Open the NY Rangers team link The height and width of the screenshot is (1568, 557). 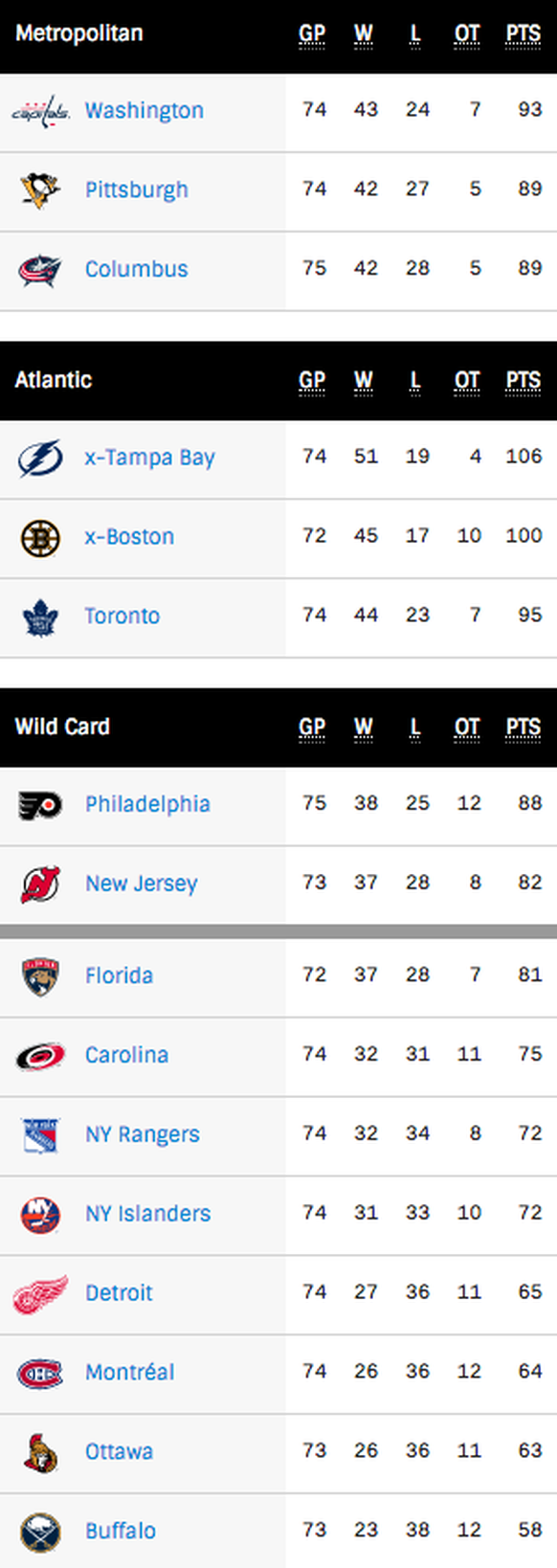click(143, 1134)
